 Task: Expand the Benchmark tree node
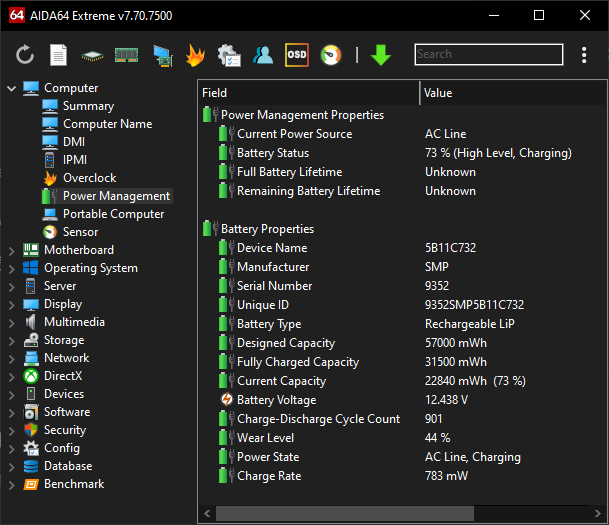12,485
